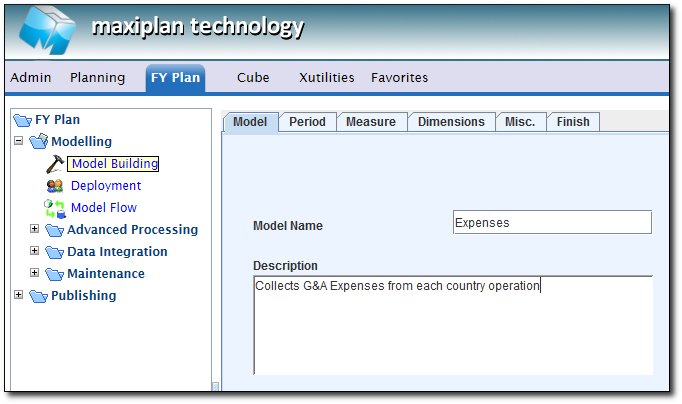Open the Xutilities menu

pyautogui.click(x=325, y=77)
